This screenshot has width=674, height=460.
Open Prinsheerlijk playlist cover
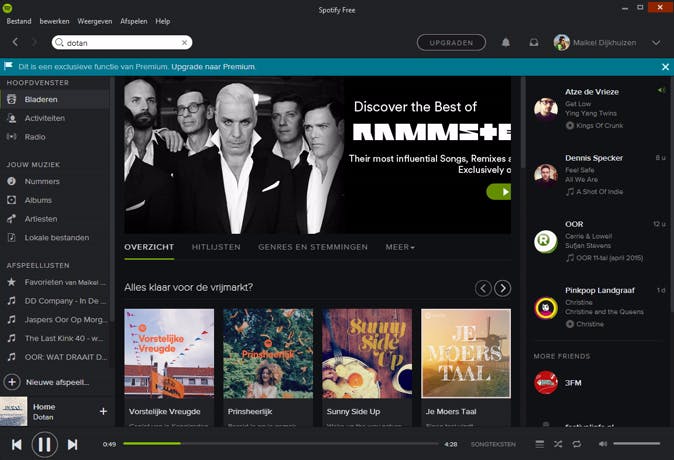(268, 353)
